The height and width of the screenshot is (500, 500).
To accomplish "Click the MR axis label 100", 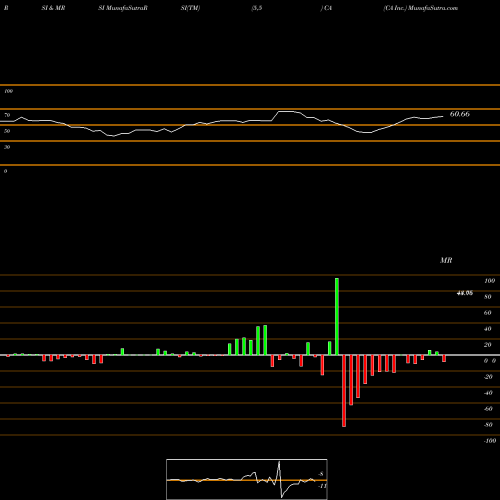I will pos(489,281).
